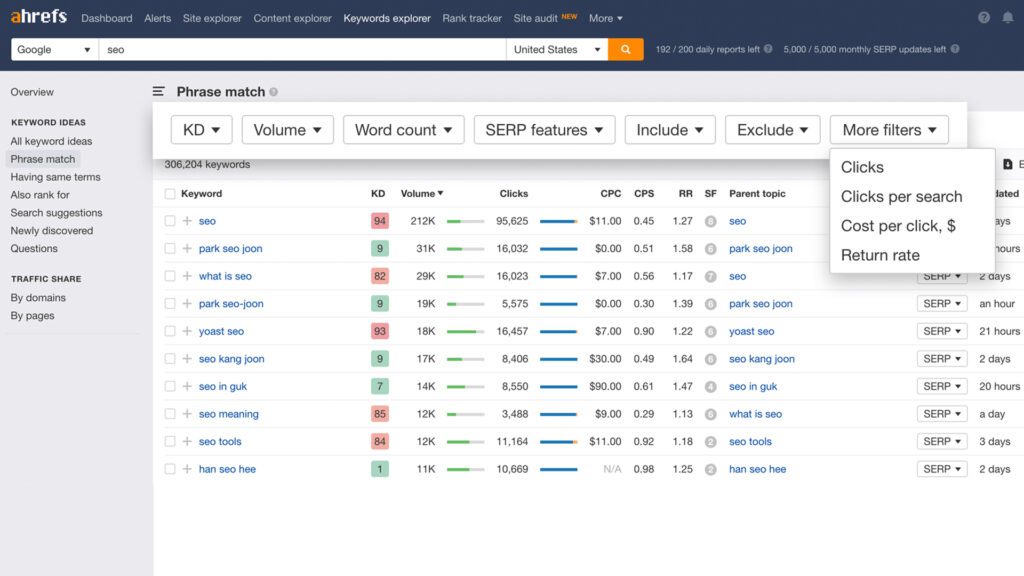The width and height of the screenshot is (1024, 576).
Task: Click the Phrase match help icon
Action: 274,92
